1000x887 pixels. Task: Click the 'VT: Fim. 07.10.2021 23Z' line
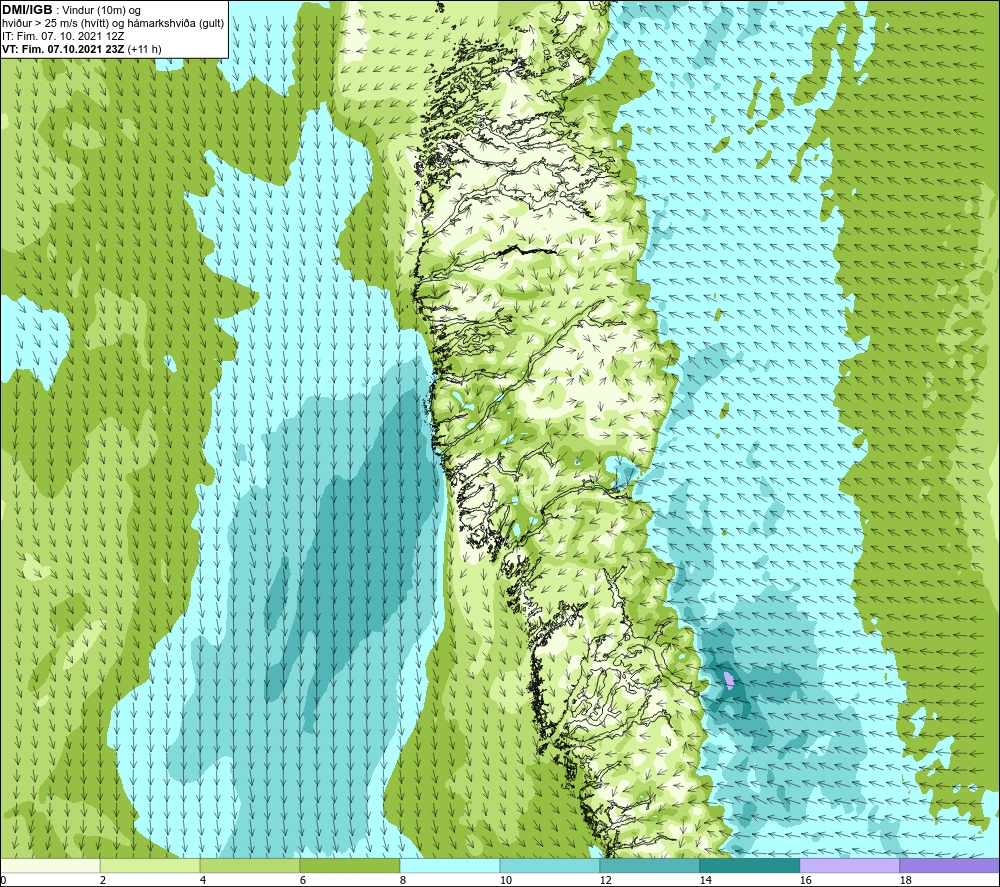(x=63, y=49)
